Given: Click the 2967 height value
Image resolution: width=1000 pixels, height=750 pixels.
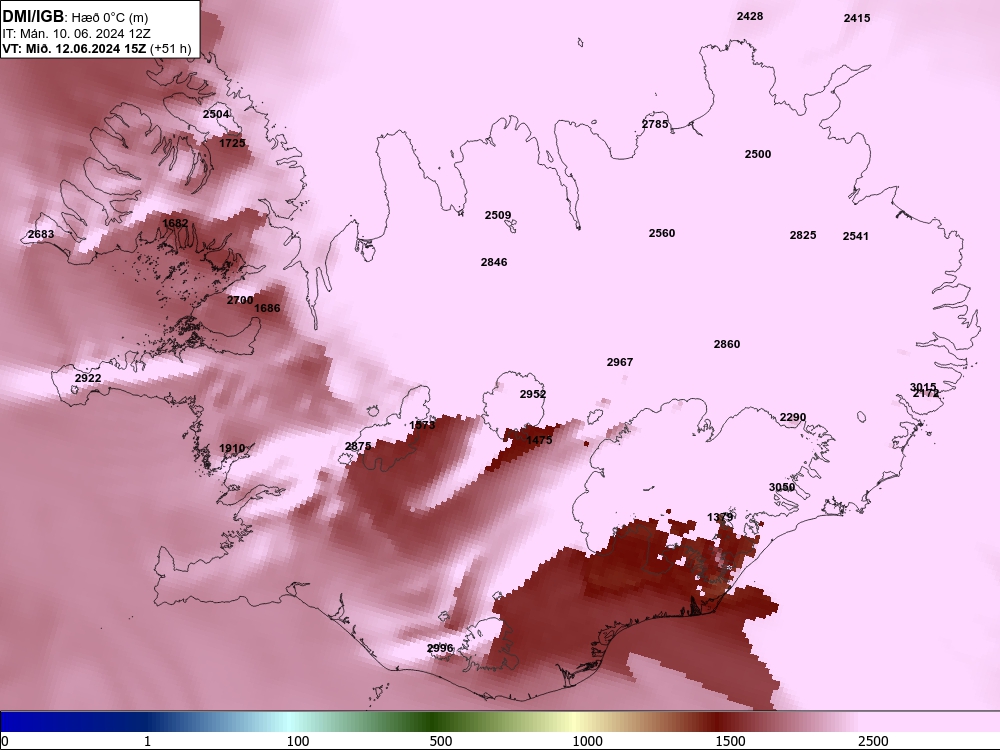Looking at the screenshot, I should click(619, 362).
